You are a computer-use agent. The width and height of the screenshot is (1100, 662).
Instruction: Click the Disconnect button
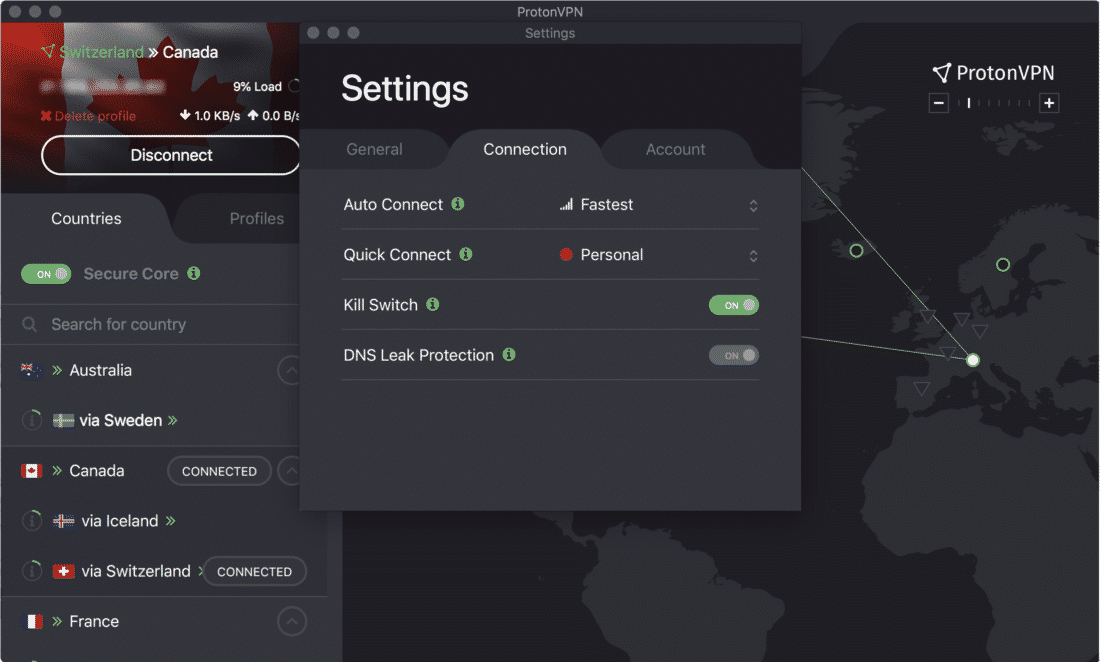171,155
